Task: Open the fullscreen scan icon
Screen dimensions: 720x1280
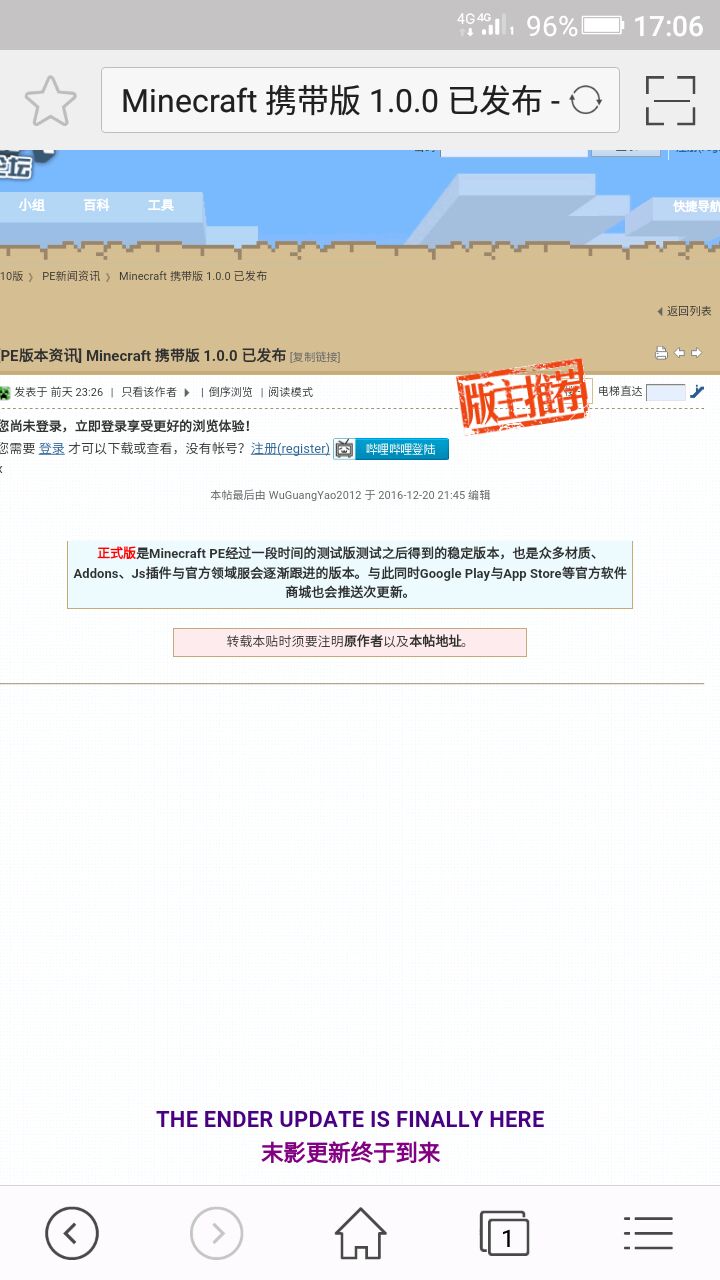Action: coord(670,100)
